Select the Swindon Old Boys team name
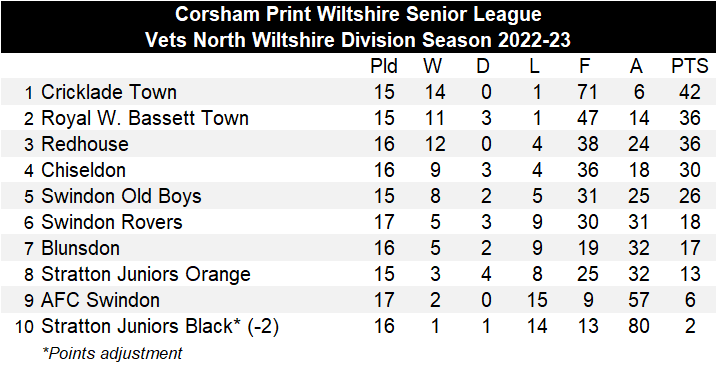Screen dimensions: 716x365 [x=121, y=196]
